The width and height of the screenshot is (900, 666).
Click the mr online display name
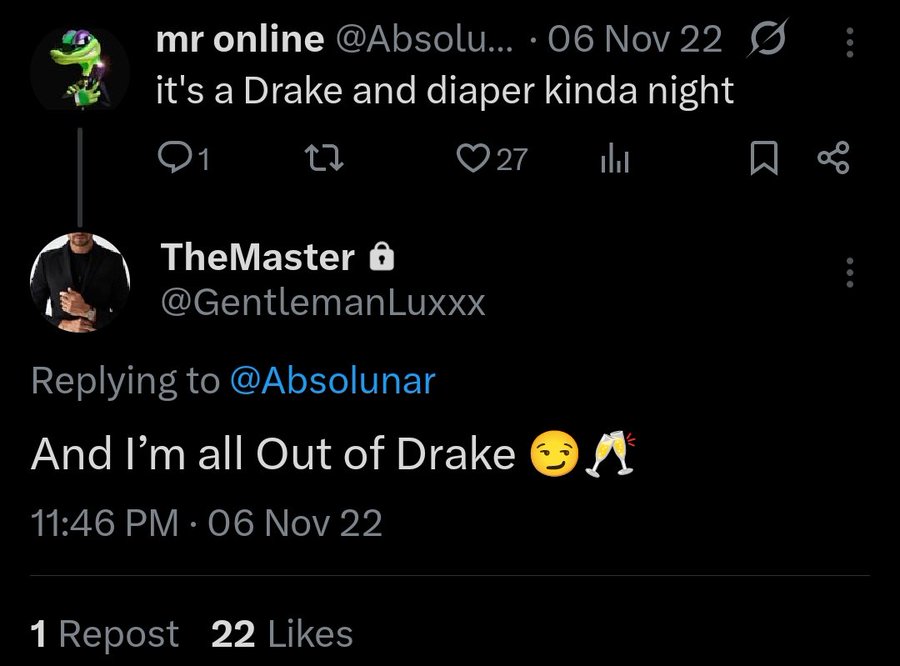[x=240, y=40]
